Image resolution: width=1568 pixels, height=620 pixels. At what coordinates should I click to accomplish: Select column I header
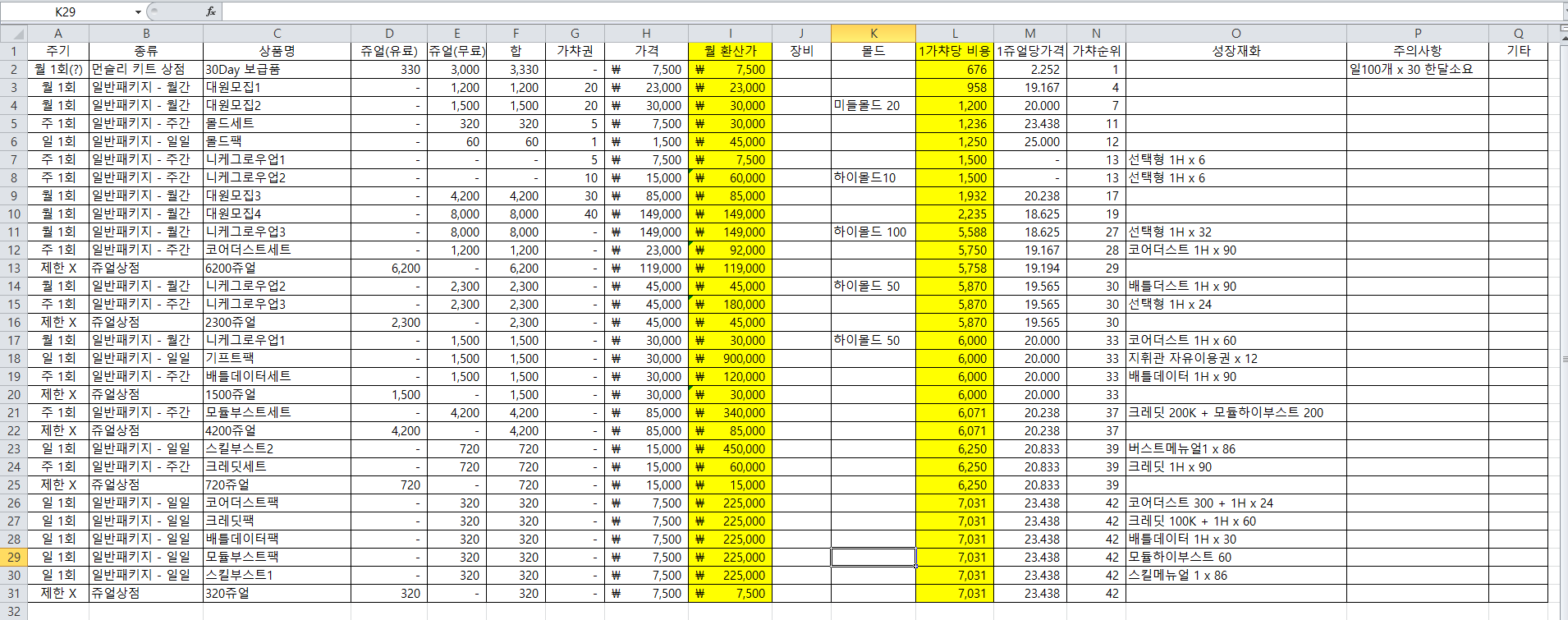[730, 34]
